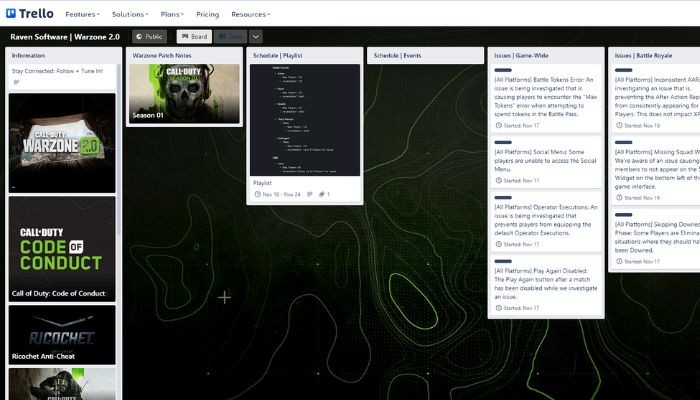The image size is (700, 400).
Task: Open the Features menu
Action: (82, 14)
